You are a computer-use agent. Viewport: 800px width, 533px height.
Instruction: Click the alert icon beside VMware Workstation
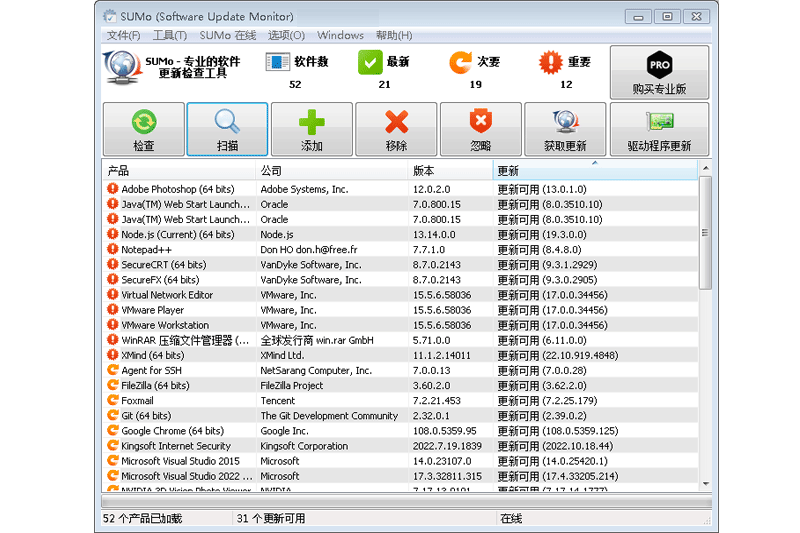(x=112, y=325)
